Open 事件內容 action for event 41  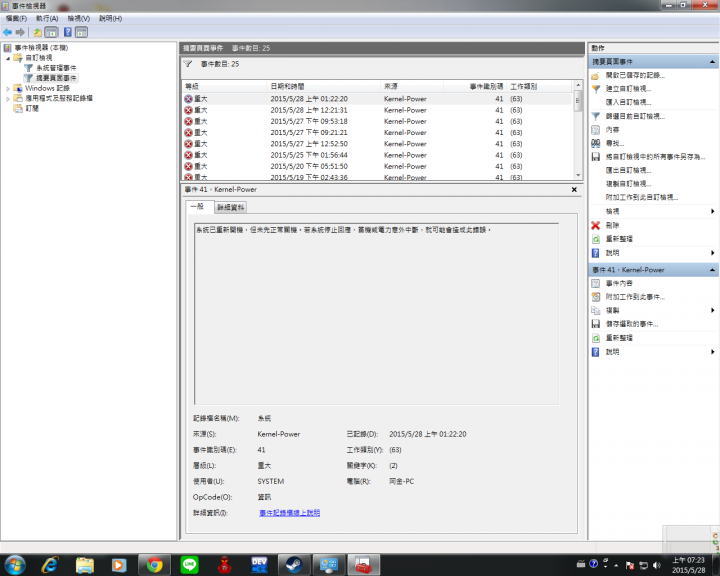pos(619,283)
